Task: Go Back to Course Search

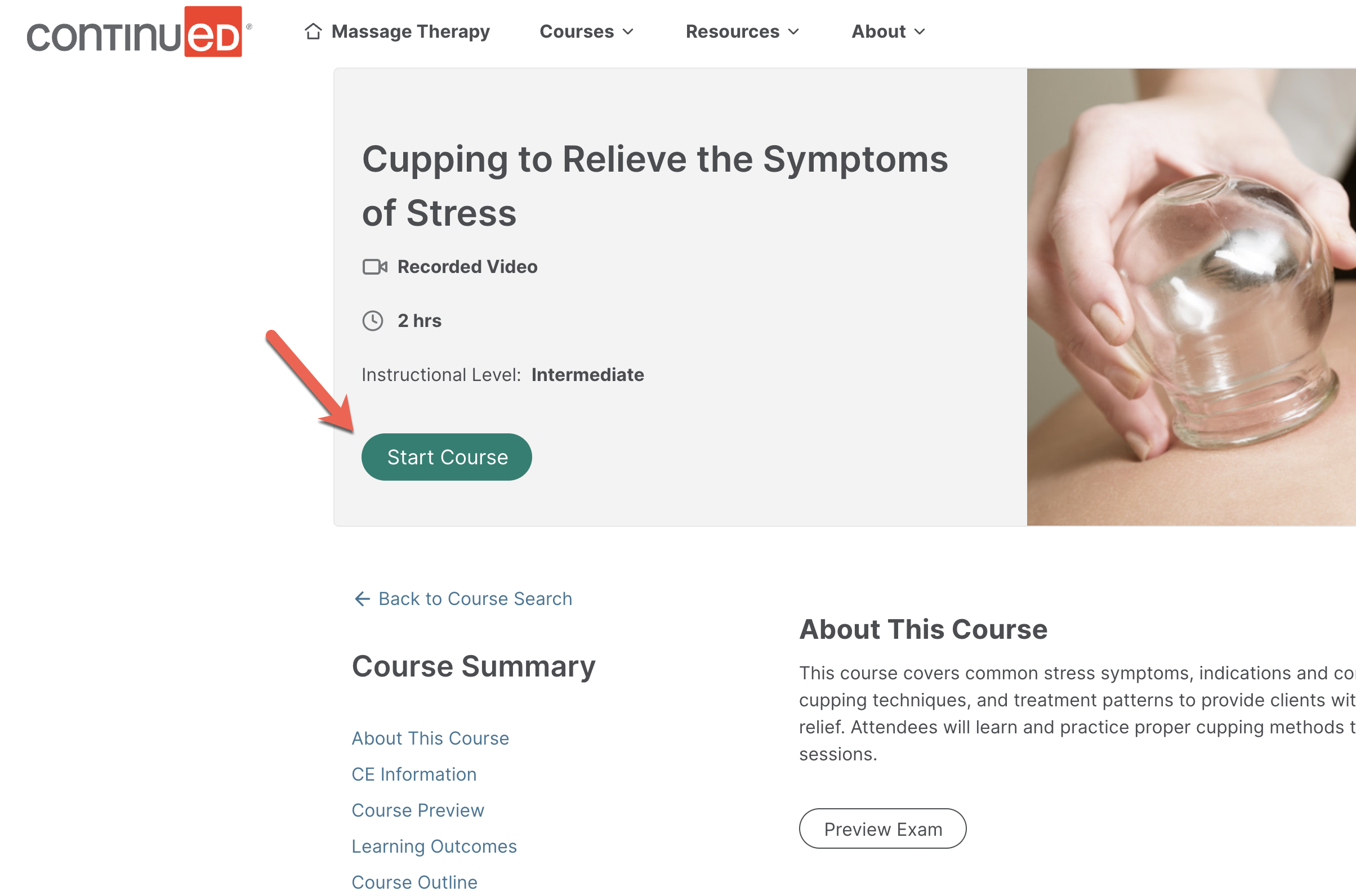Action: point(474,598)
